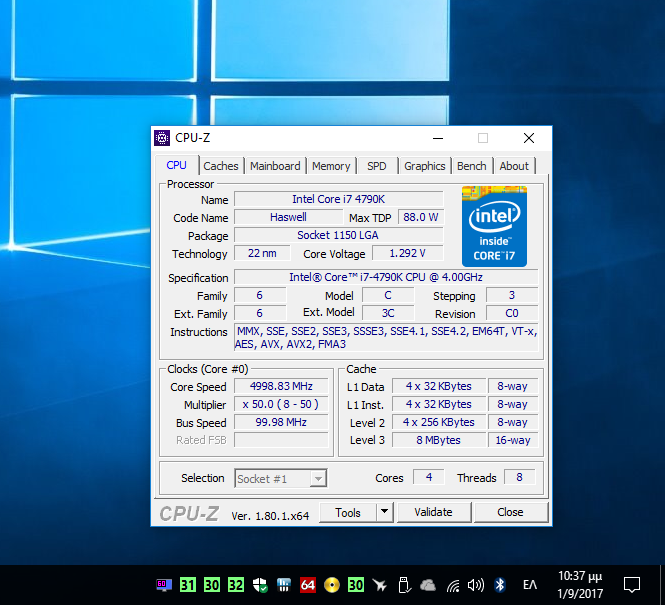Click the Level 3 16-way value
Screen dimensions: 665x605
click(513, 440)
